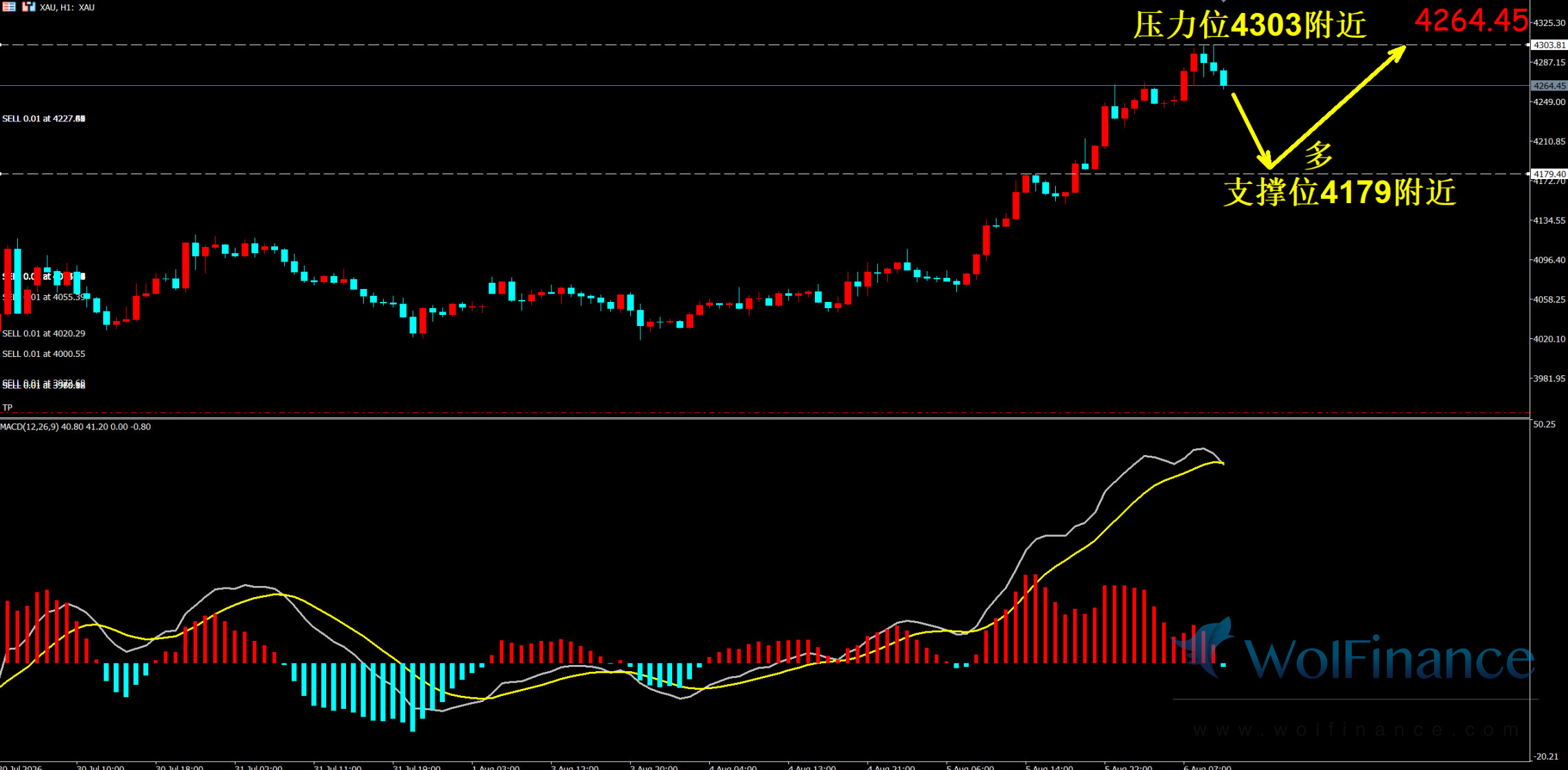This screenshot has width=1568, height=770.
Task: Click the 4179.40 support price tag
Action: pos(1549,174)
